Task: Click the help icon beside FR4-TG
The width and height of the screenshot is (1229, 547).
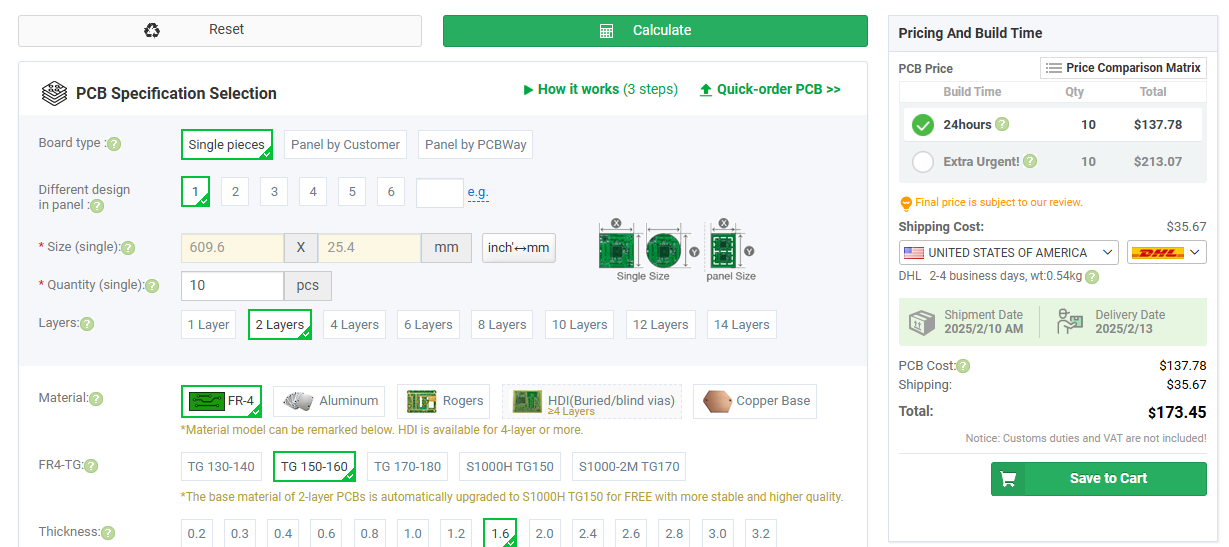Action: pos(91,466)
